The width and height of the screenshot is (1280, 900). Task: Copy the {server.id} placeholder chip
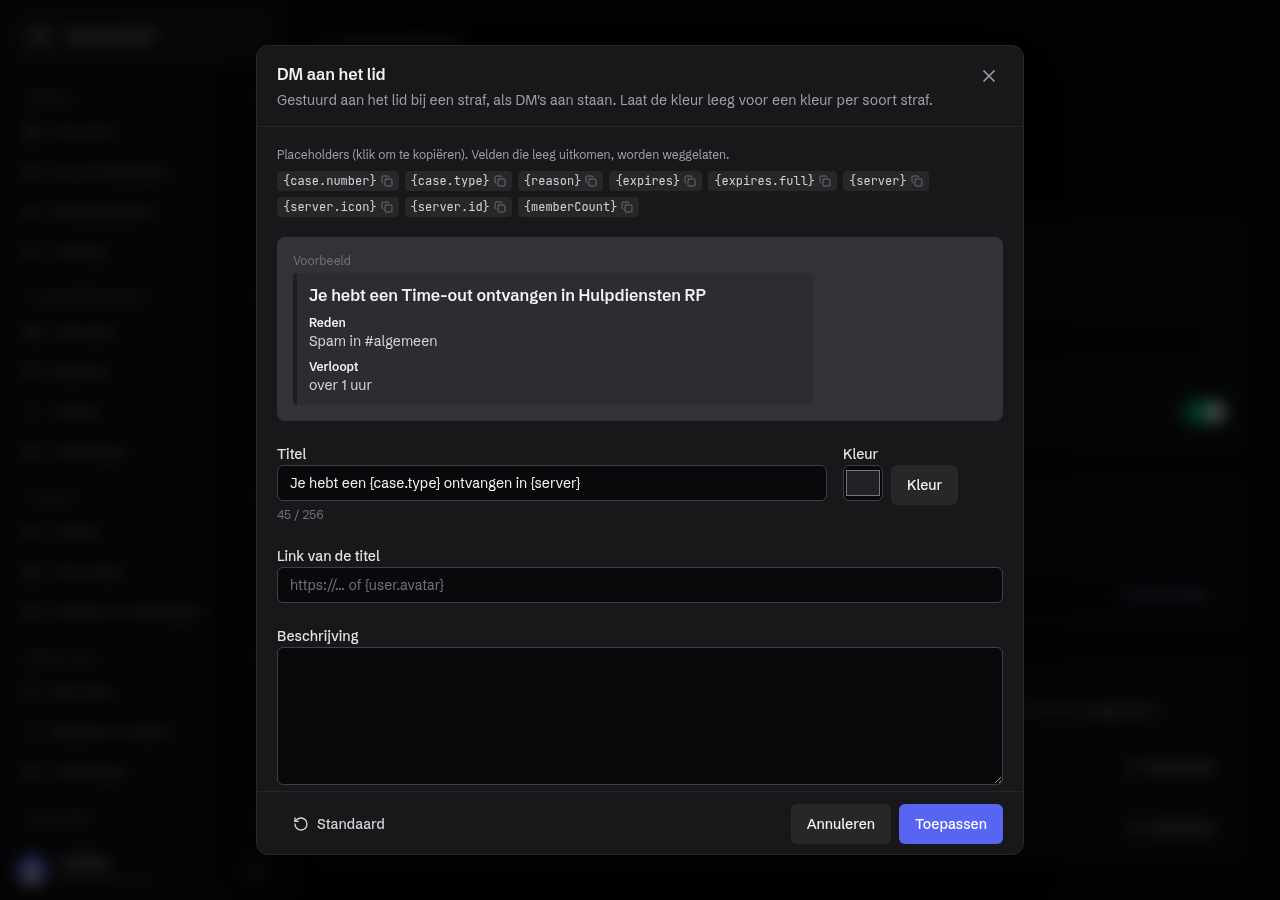coord(458,207)
